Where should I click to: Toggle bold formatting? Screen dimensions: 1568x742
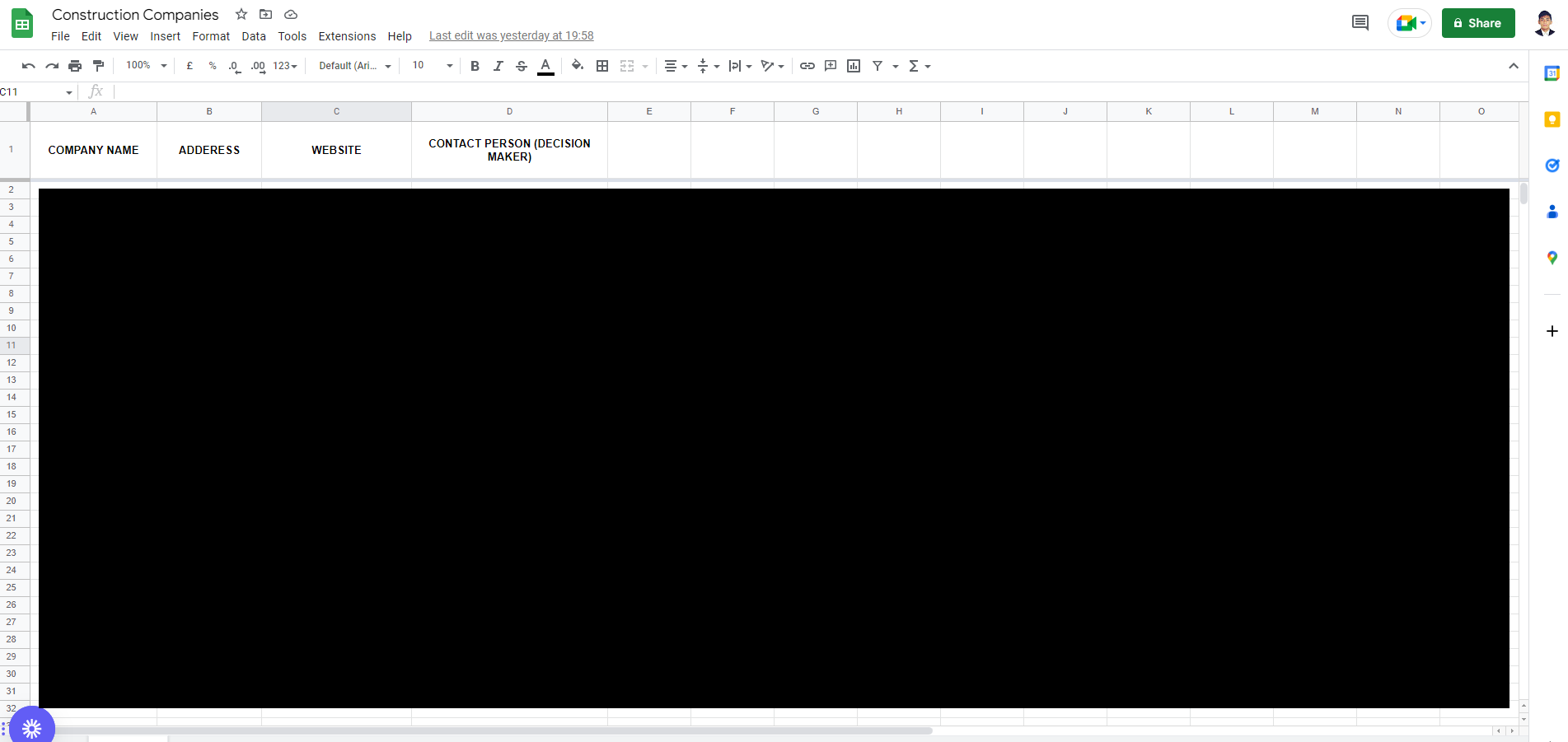[475, 66]
